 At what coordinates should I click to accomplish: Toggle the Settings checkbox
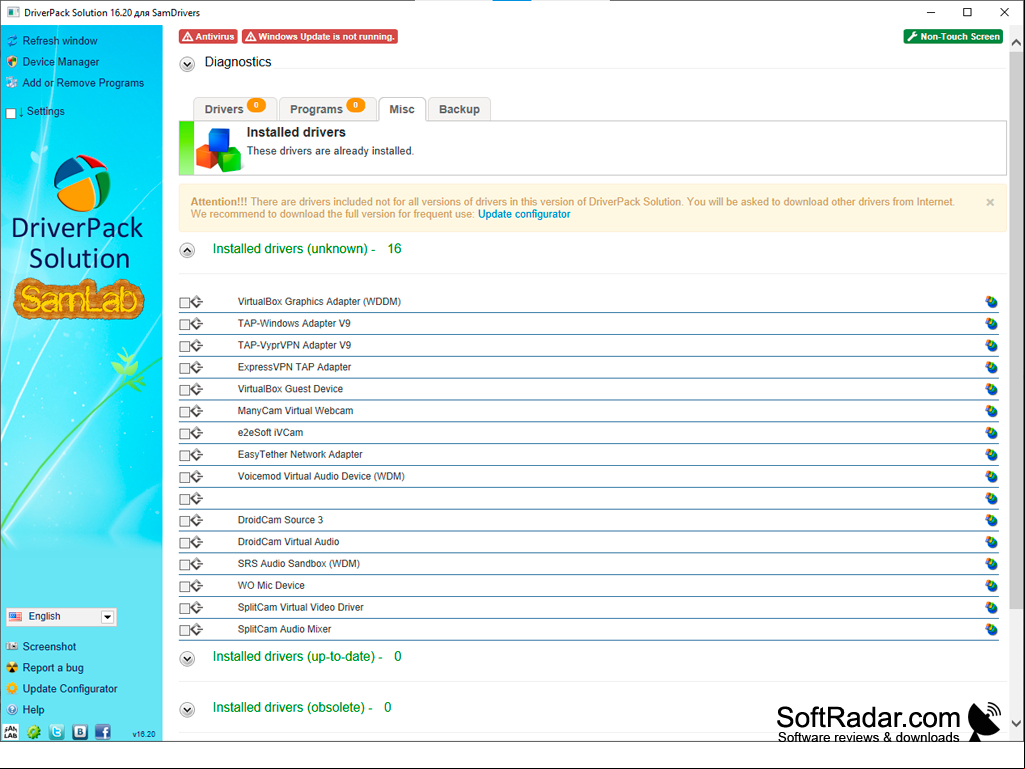point(10,113)
